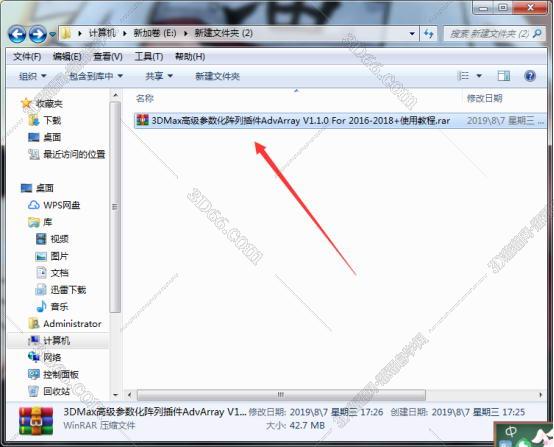Click the 修改日期 value in details pane
The image size is (554, 447).
pyautogui.click(x=336, y=412)
